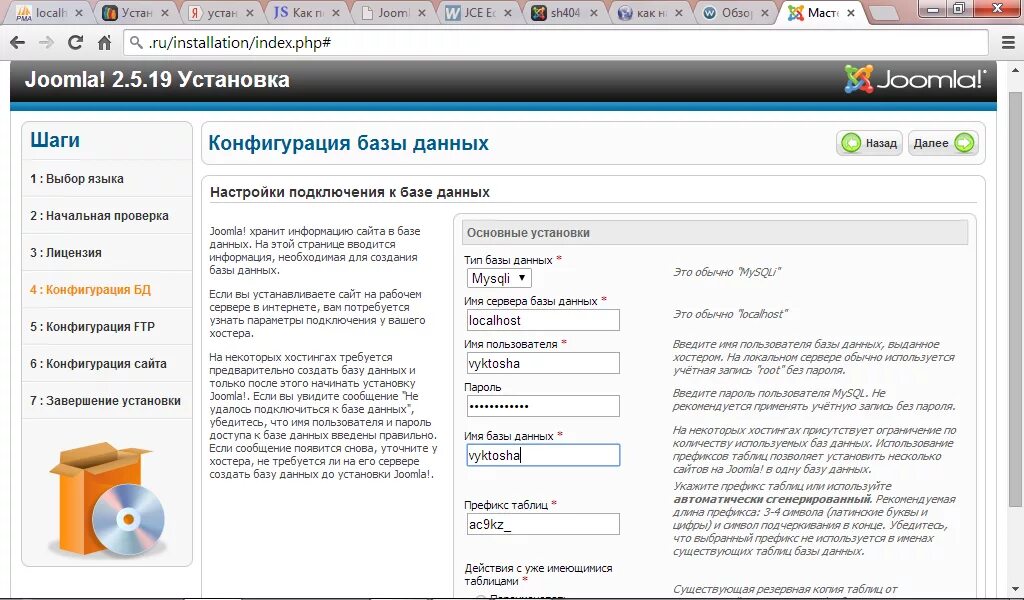Screen dimensions: 1024x600
Task: Switch to the как н tab
Action: [x=650, y=12]
